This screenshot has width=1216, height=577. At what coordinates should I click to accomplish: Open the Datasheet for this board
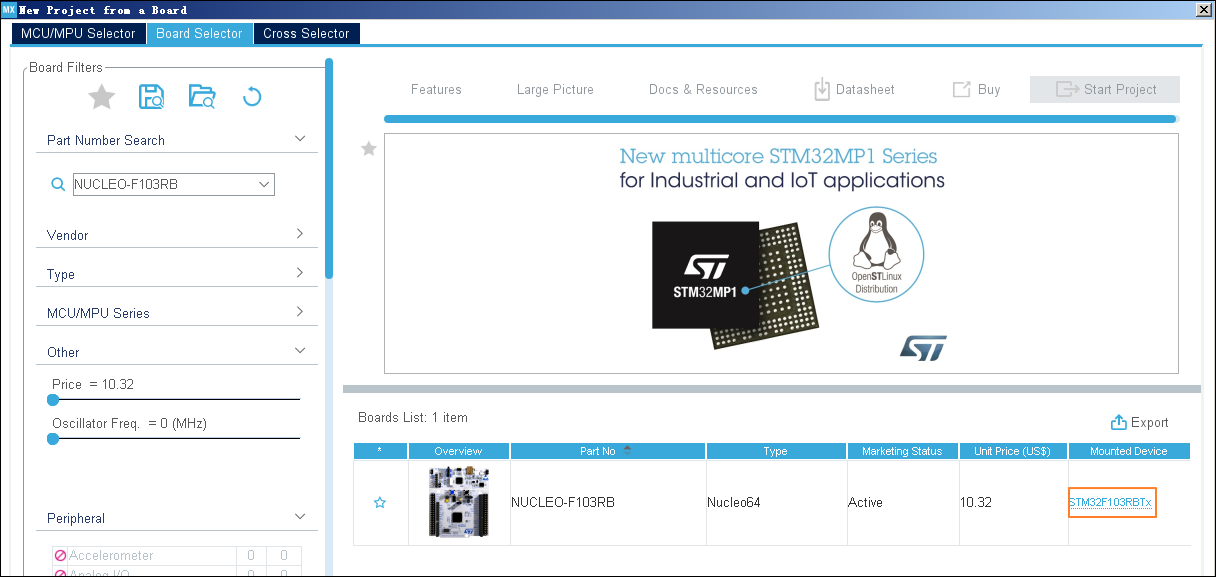pyautogui.click(x=854, y=89)
